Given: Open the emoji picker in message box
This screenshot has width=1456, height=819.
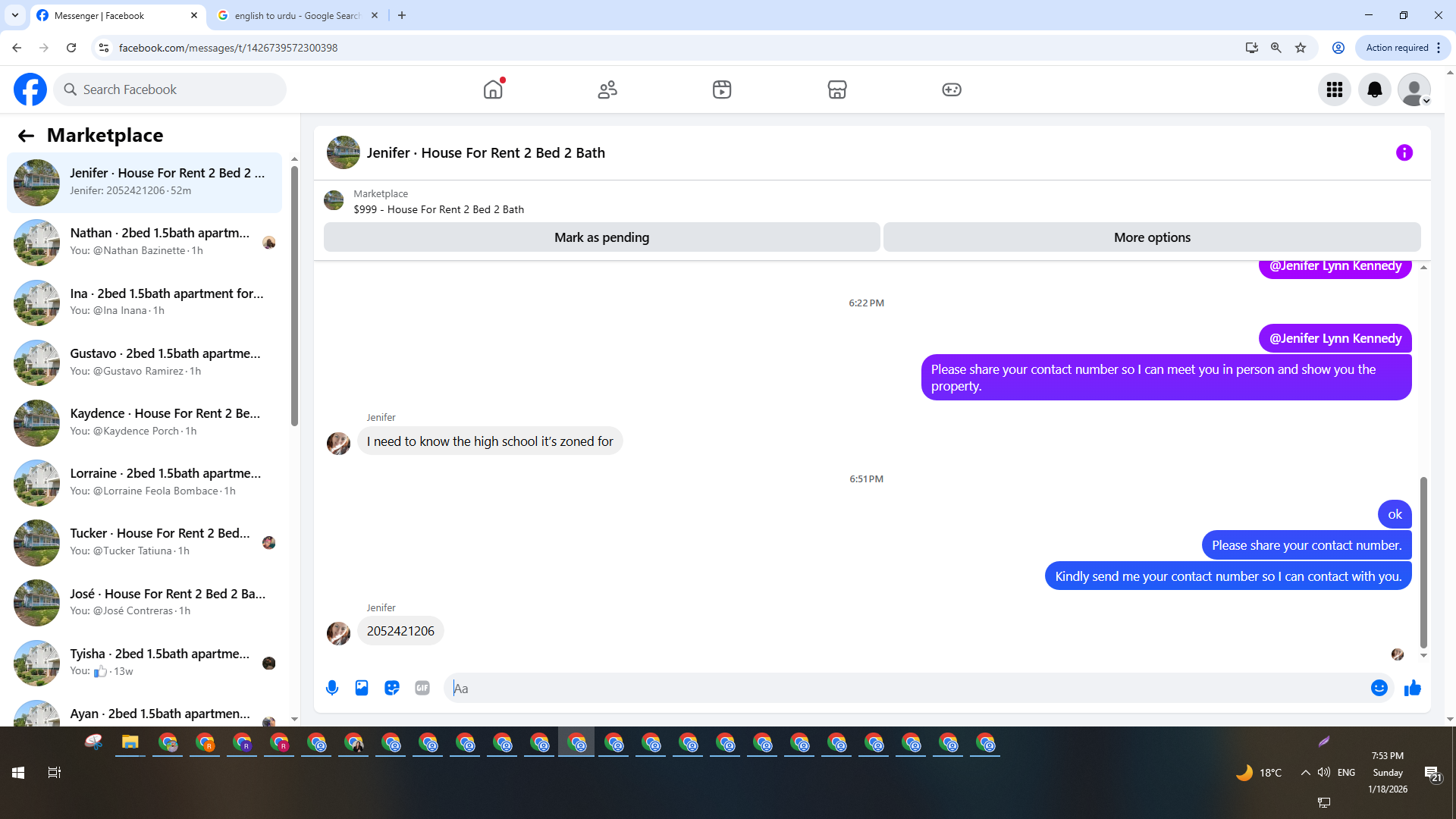Looking at the screenshot, I should tap(1379, 688).
